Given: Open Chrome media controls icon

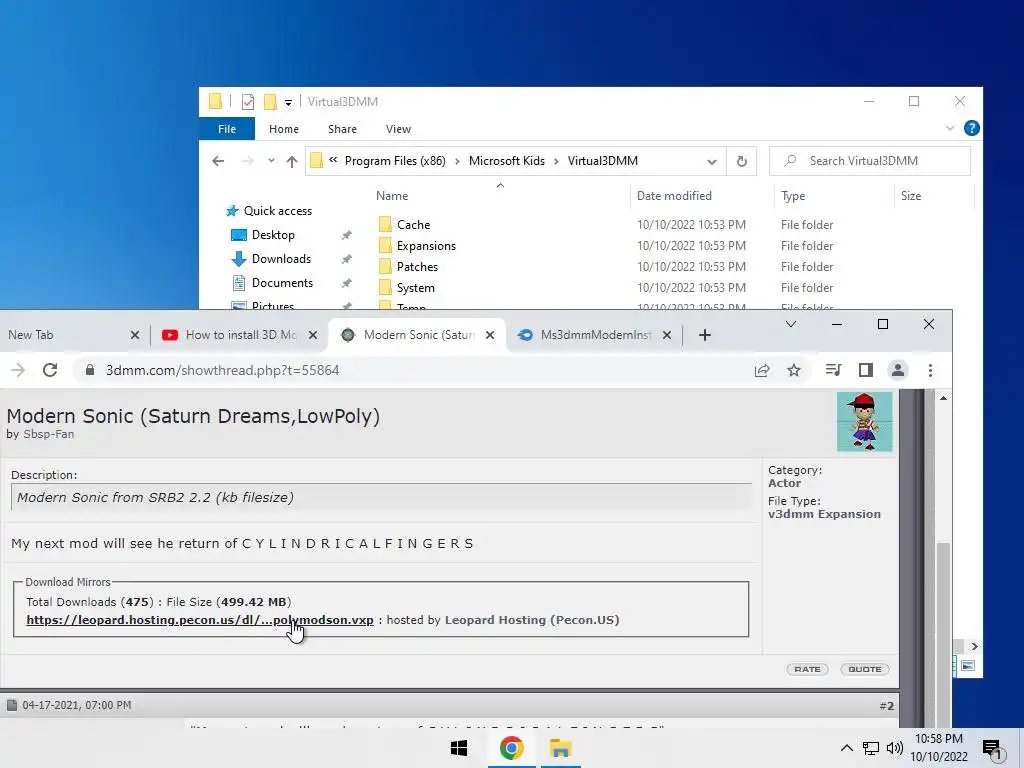Looking at the screenshot, I should coord(833,370).
